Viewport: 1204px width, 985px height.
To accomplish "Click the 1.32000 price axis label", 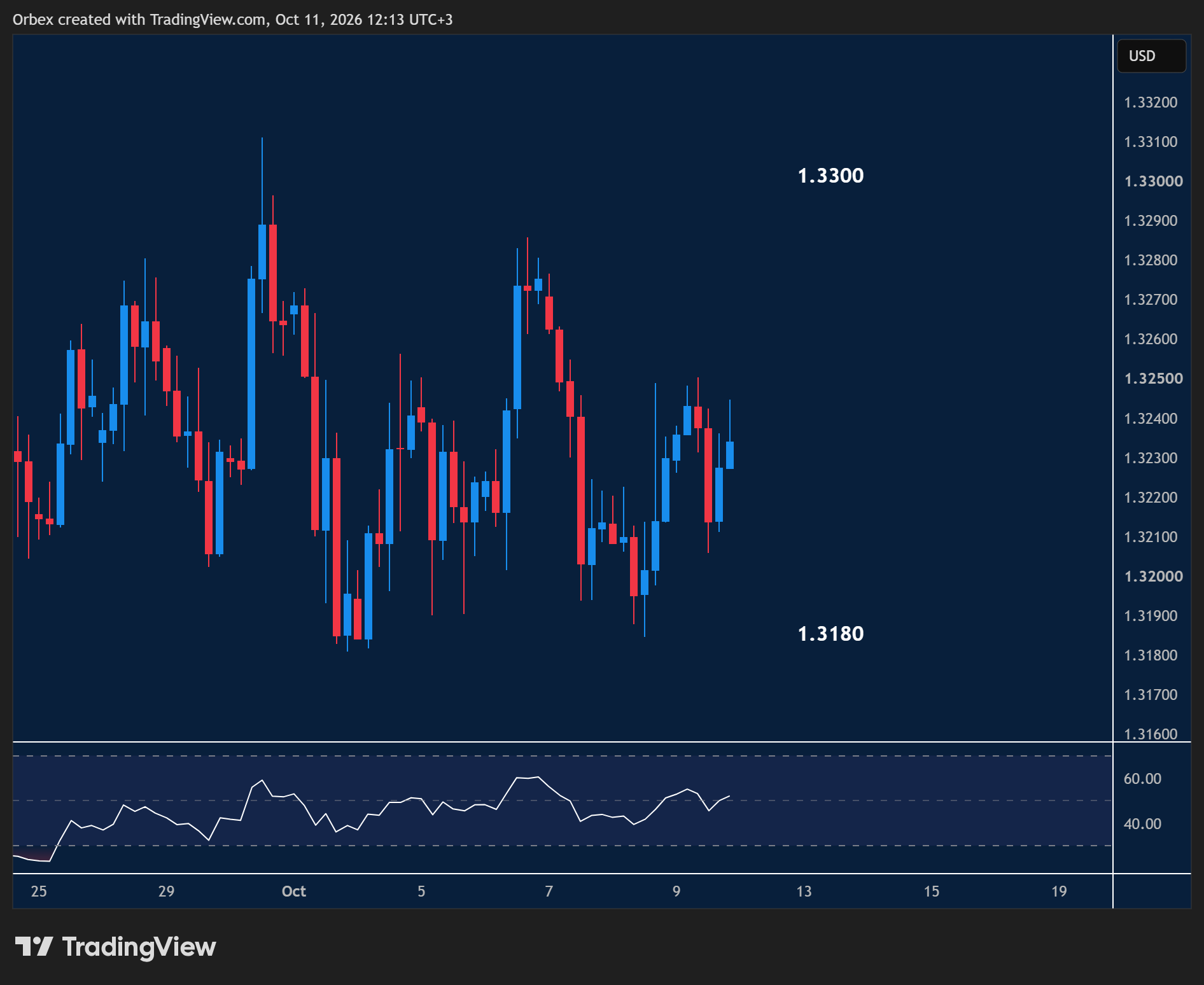I will pos(1153,576).
